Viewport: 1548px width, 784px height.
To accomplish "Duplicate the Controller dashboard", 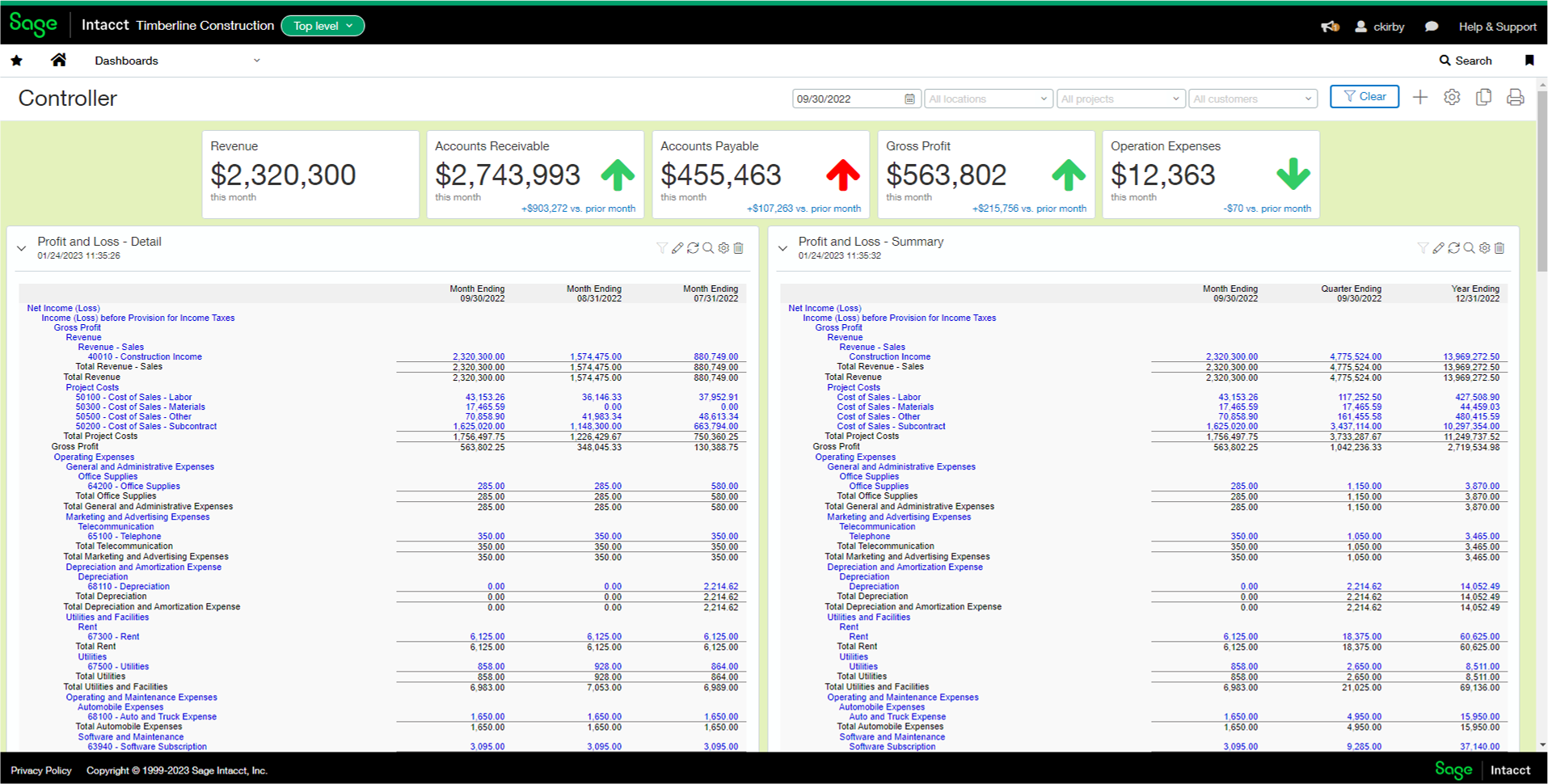I will (x=1483, y=97).
